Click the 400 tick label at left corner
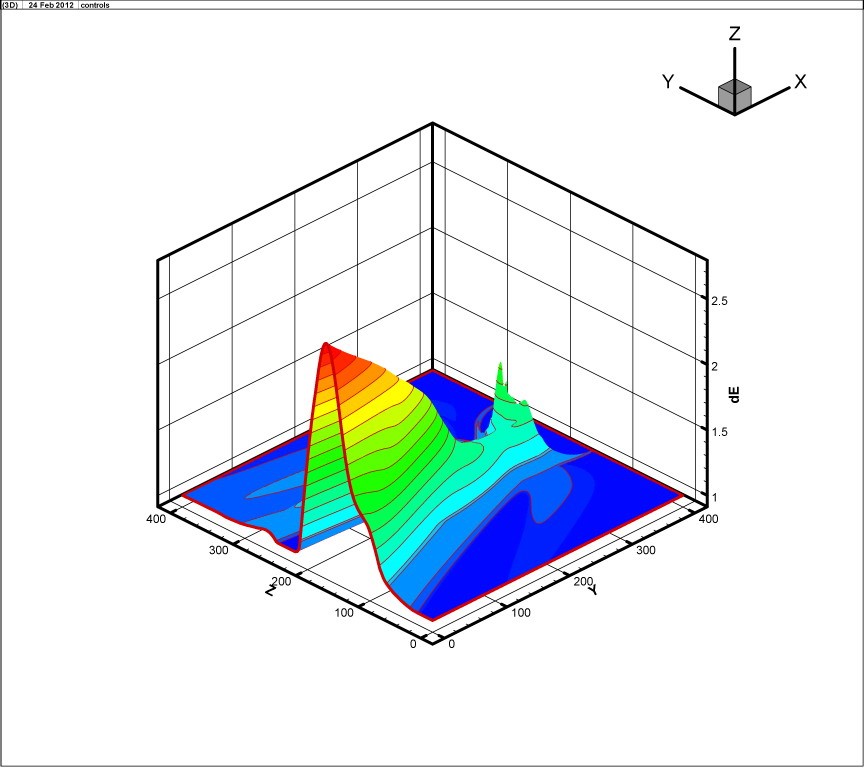Screen dimensions: 864x768 click(155, 520)
